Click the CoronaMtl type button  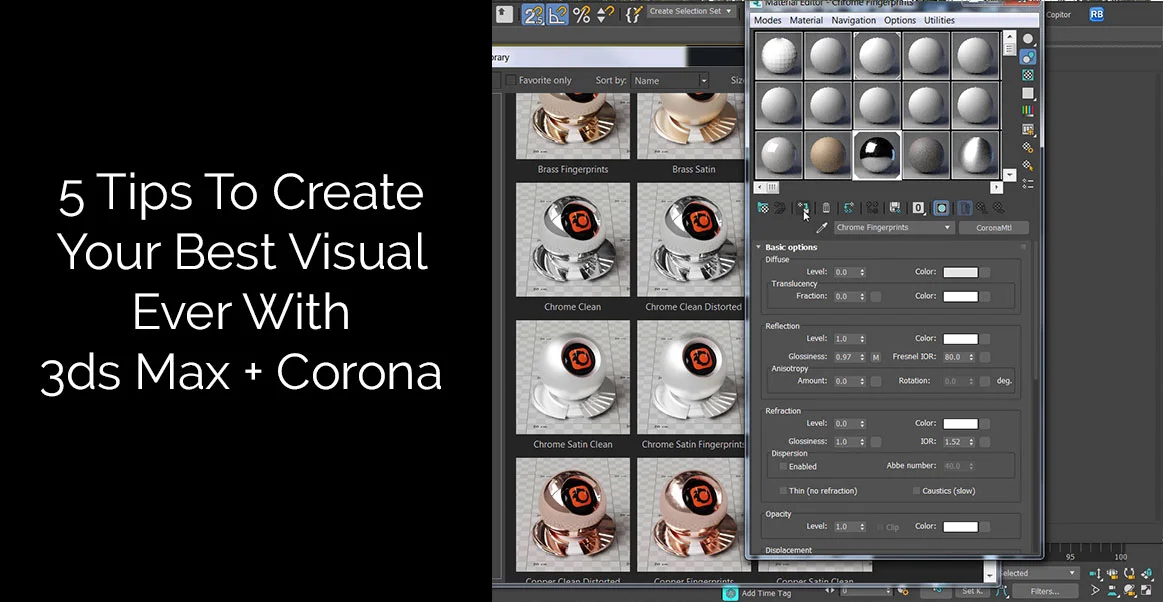(994, 227)
